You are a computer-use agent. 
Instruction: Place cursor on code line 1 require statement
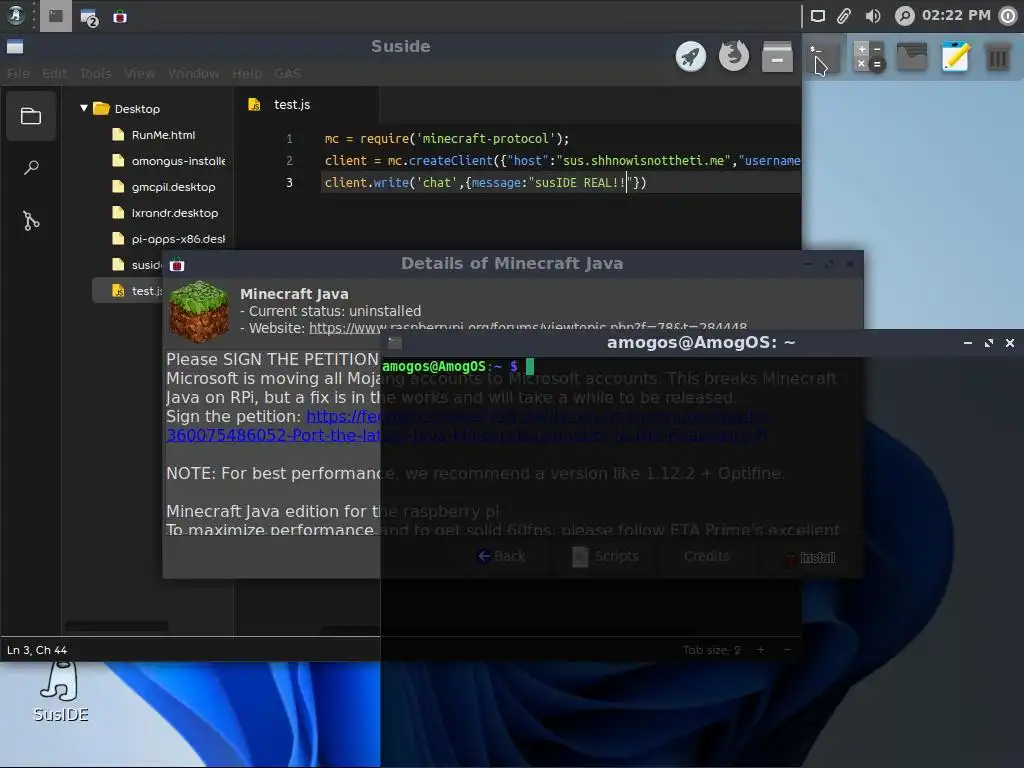[447, 138]
